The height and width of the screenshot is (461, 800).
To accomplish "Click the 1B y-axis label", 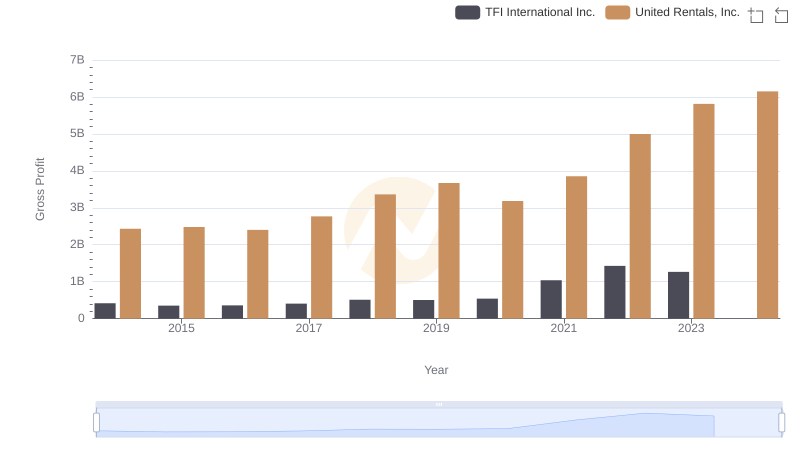I will coord(77,281).
